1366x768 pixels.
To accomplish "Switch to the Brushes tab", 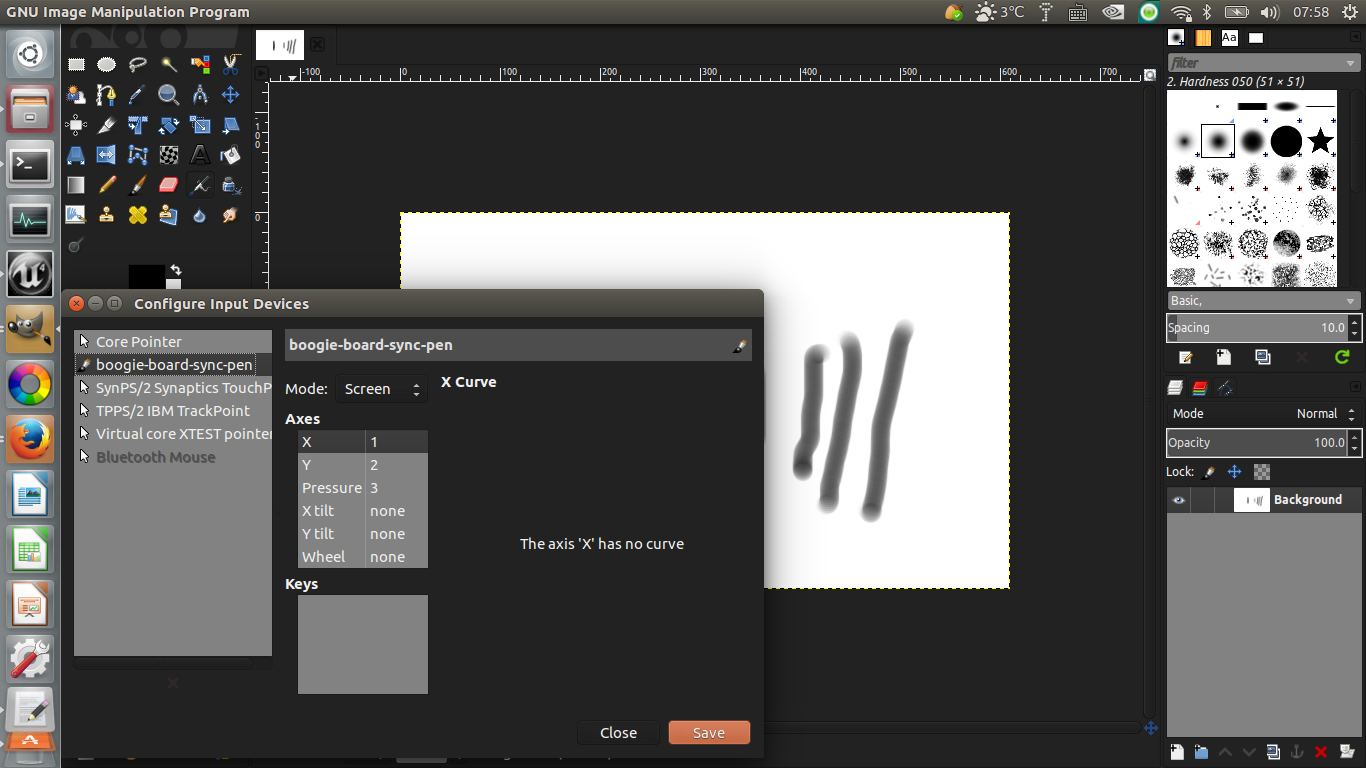I will click(x=1177, y=38).
